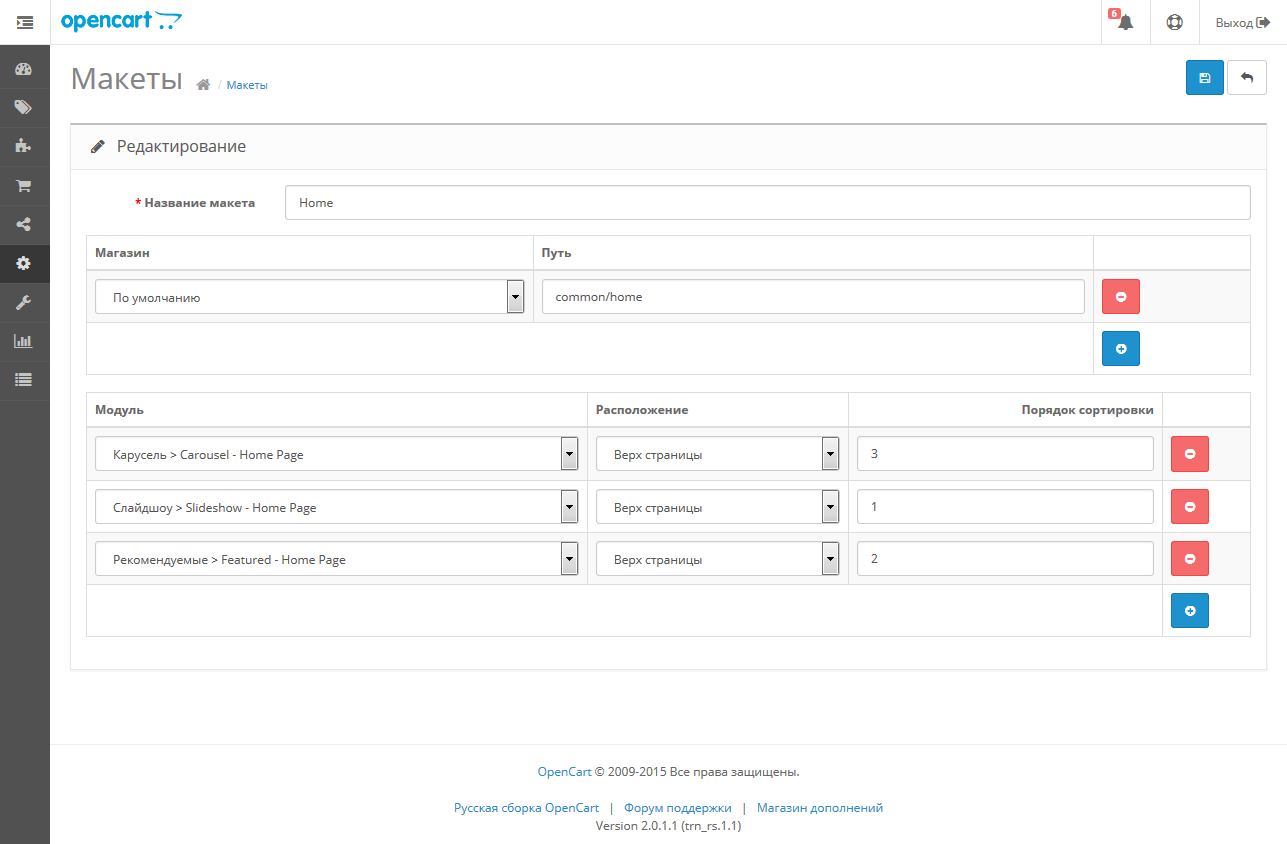Remove the common/home route row

click(1120, 297)
